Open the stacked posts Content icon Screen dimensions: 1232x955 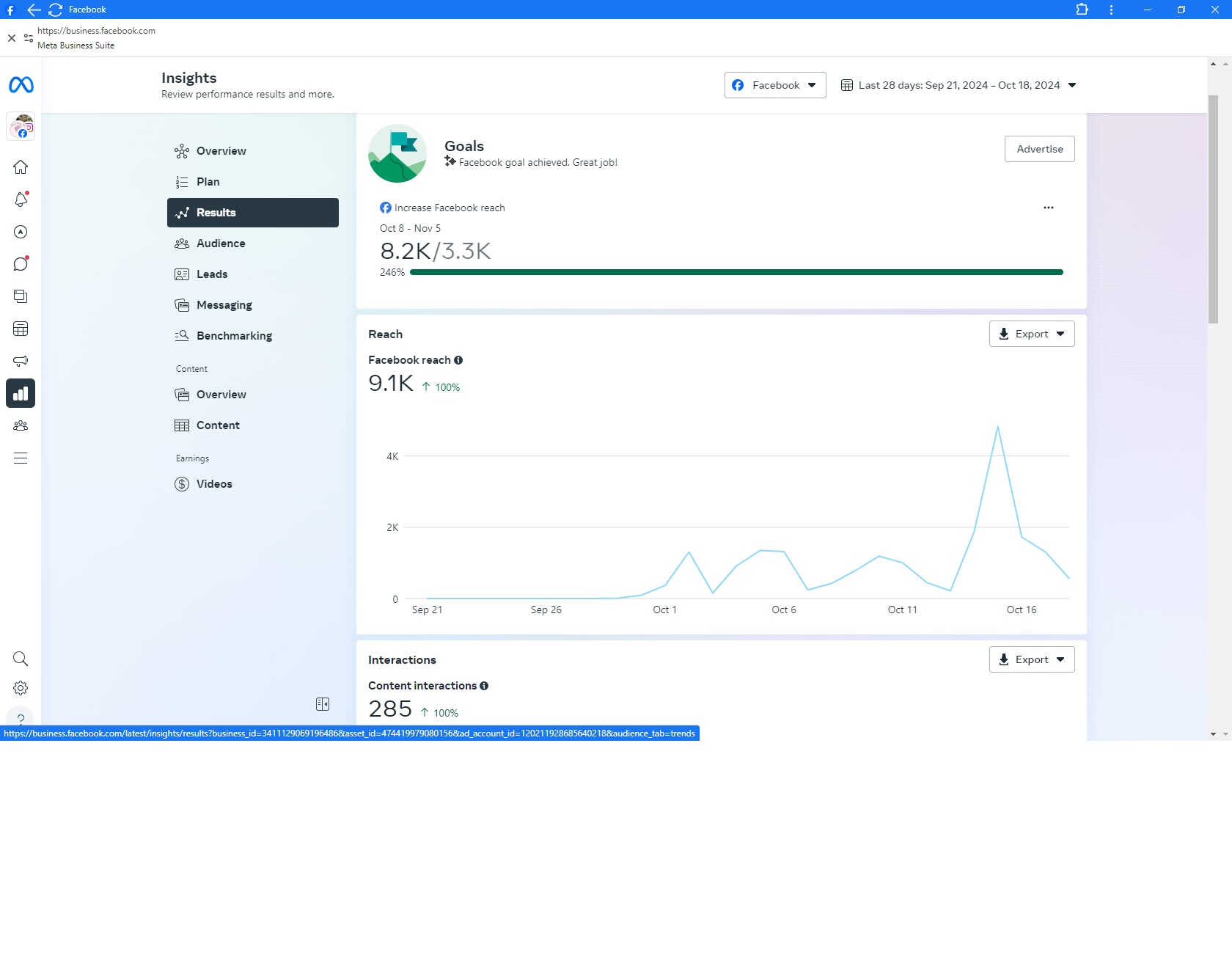(21, 296)
